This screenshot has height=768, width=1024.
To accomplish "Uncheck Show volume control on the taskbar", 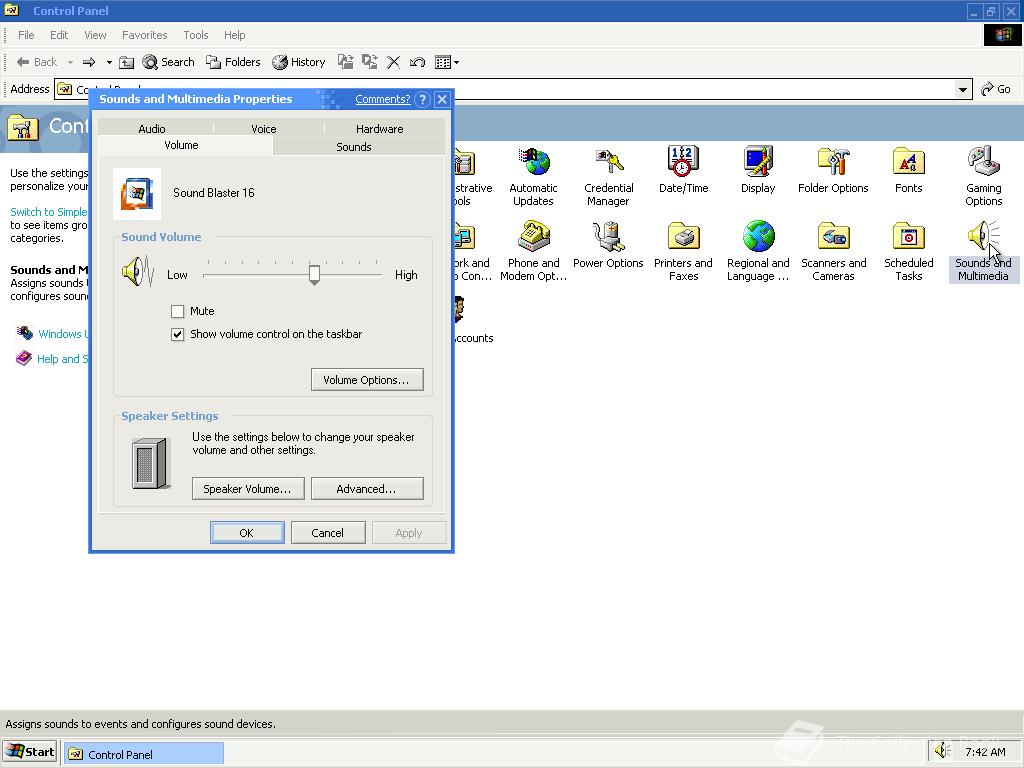I will click(x=177, y=334).
